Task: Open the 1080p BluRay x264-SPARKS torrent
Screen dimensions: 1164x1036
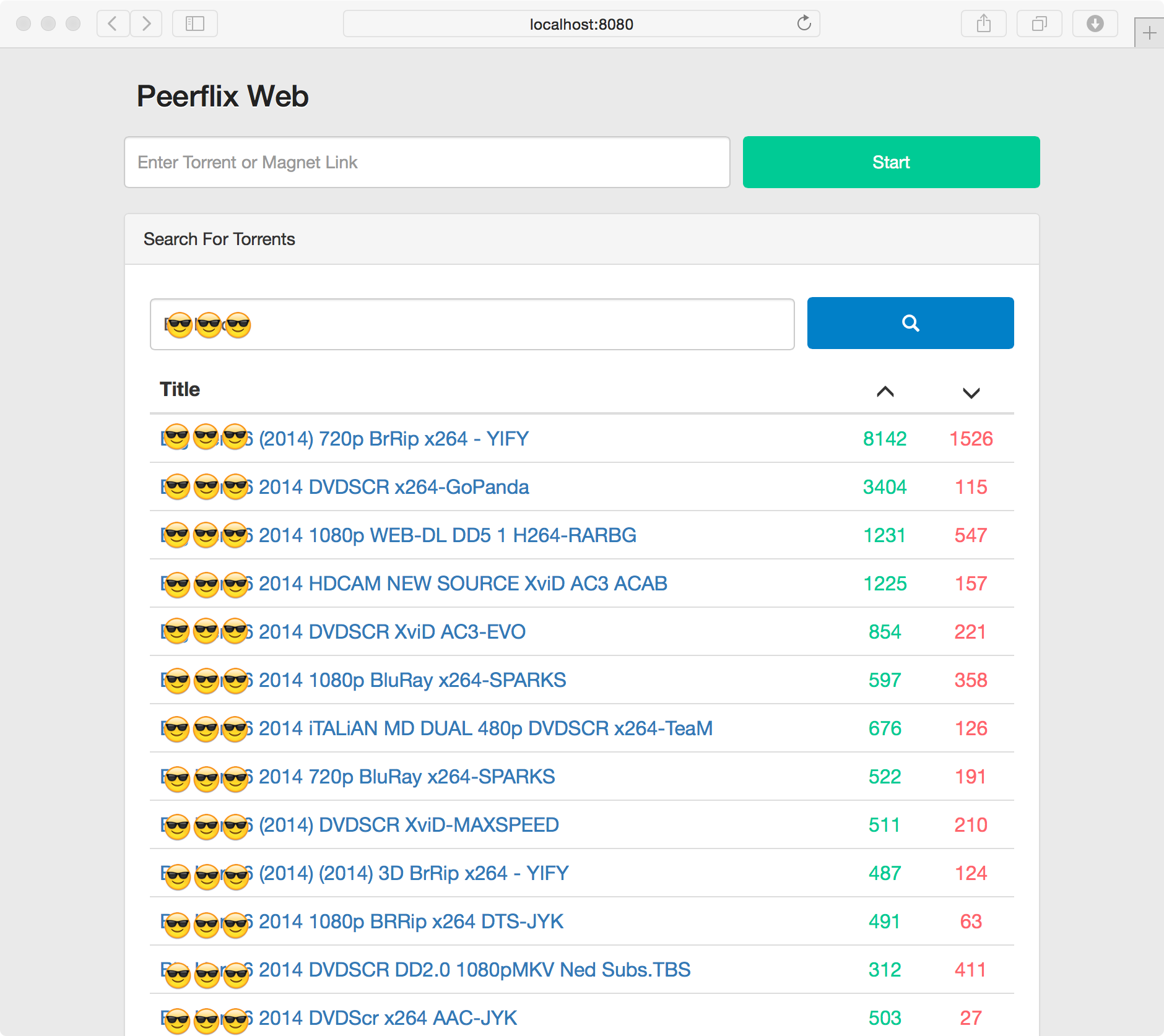Action: point(363,680)
